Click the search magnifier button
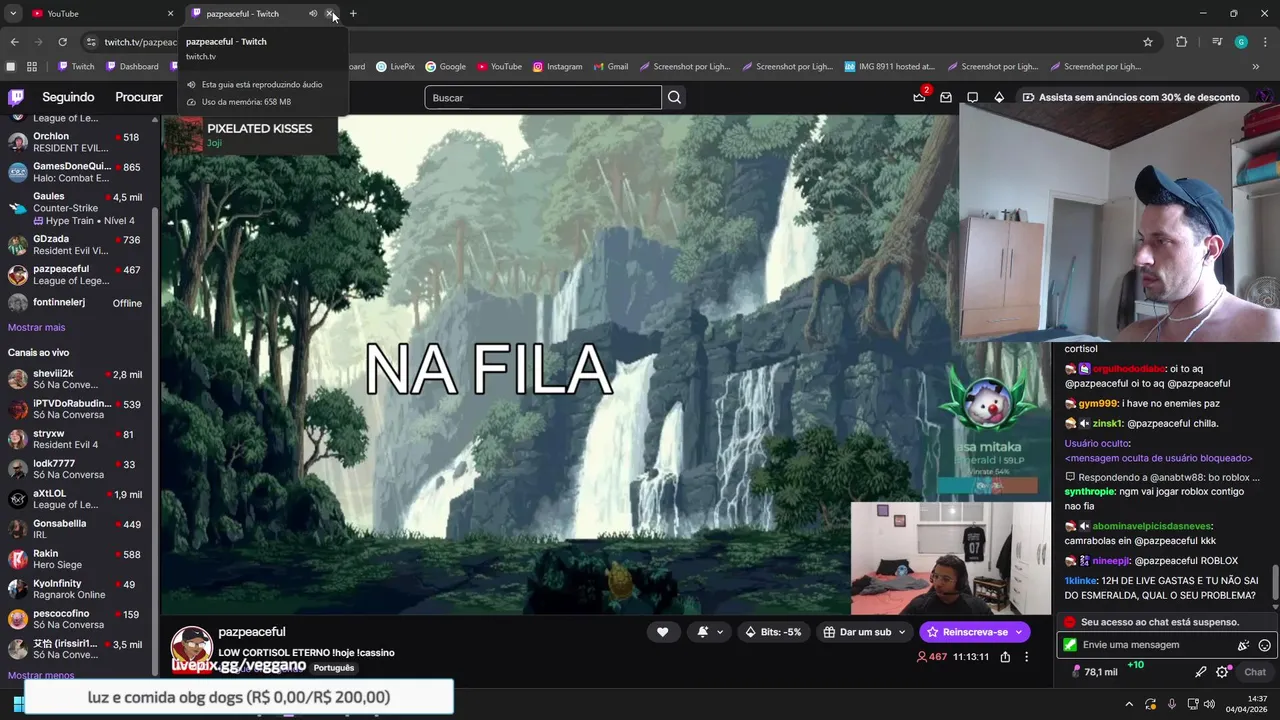 (x=675, y=98)
